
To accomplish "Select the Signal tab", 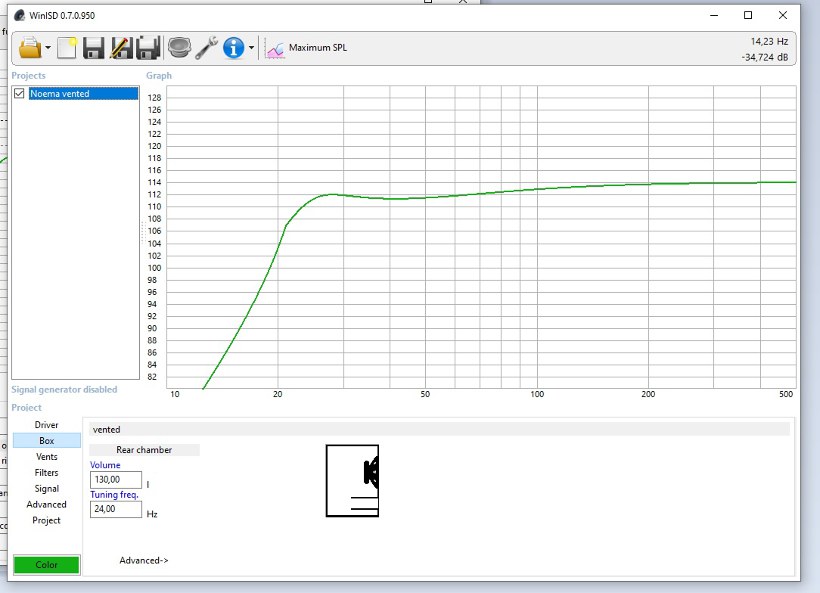I will tap(46, 489).
